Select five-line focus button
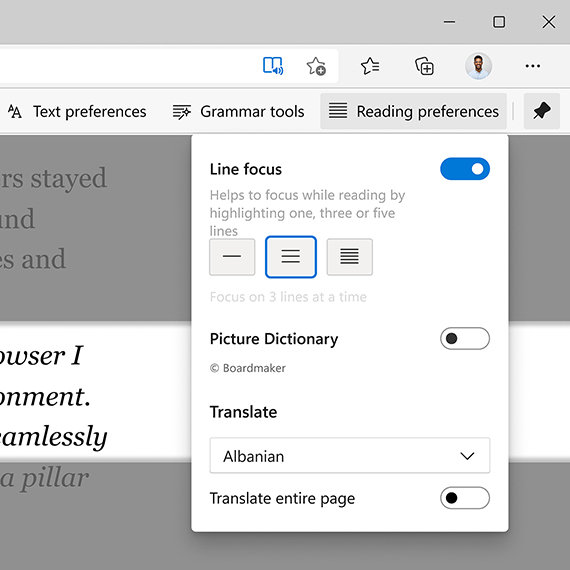Screen dimensions: 570x570 point(349,257)
